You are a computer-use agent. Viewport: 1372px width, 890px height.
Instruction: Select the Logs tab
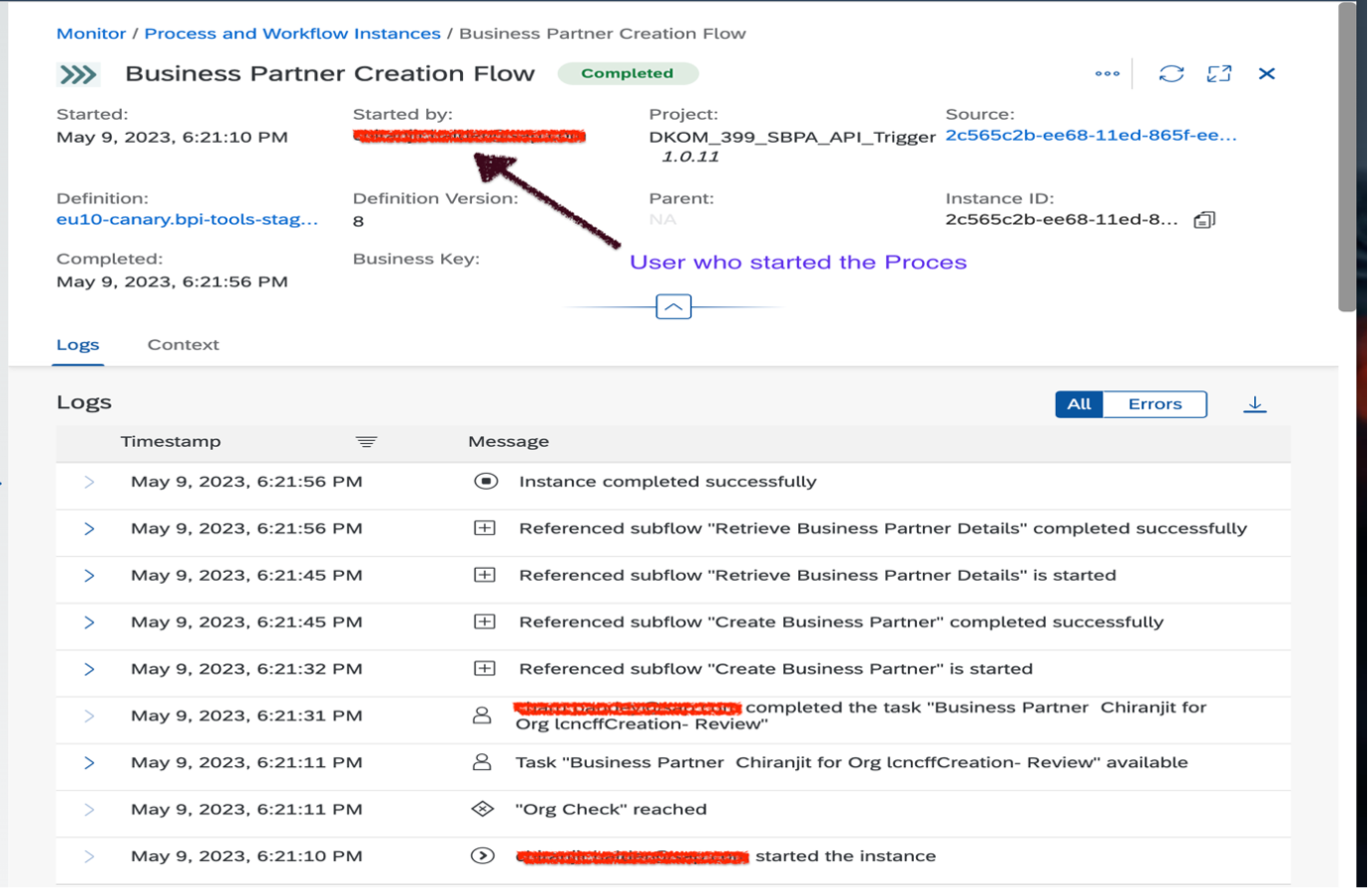point(77,345)
